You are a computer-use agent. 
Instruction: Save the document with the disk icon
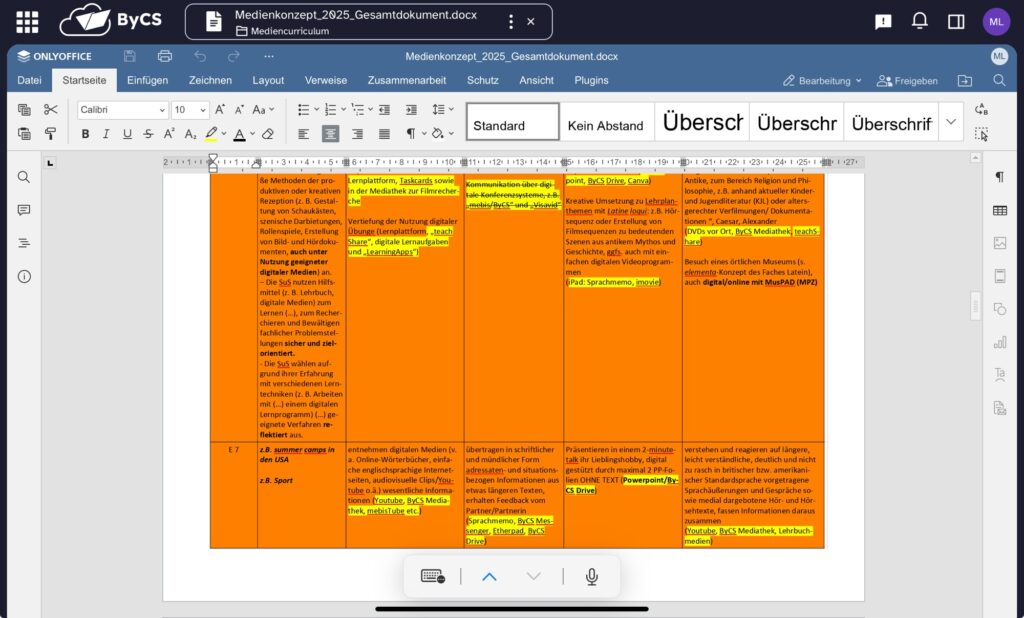[129, 56]
